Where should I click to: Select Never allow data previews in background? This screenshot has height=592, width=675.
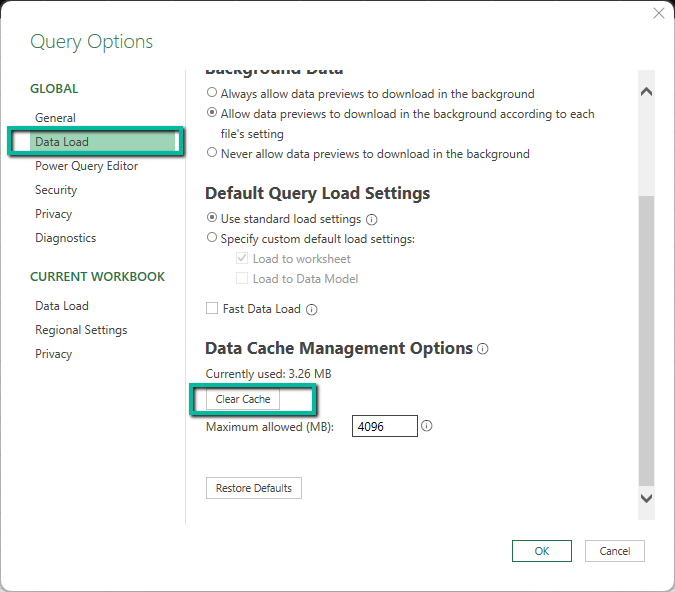[x=212, y=152]
